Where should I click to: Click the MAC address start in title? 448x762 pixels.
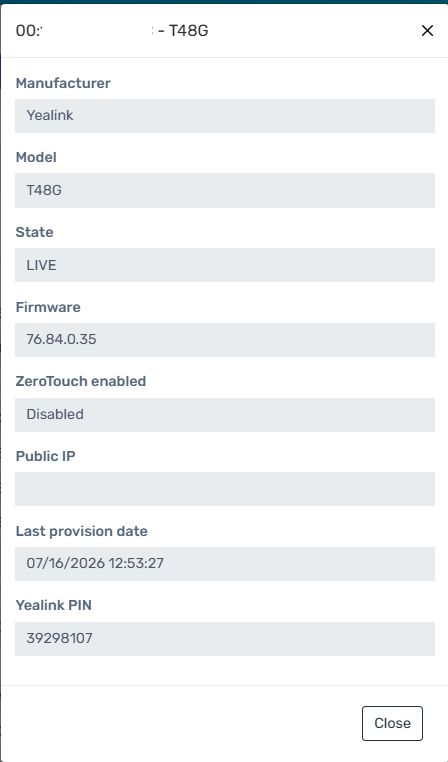[x=28, y=31]
